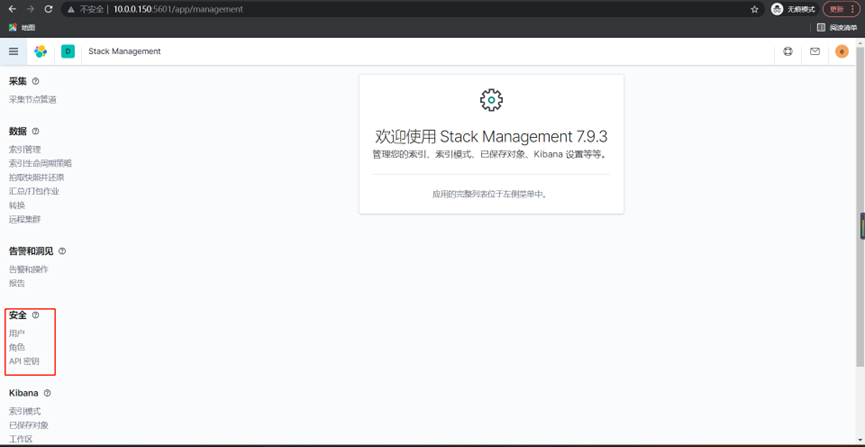Screen dimensions: 865x447
Task: Reload the page with refresh icon
Action: tap(49, 9)
